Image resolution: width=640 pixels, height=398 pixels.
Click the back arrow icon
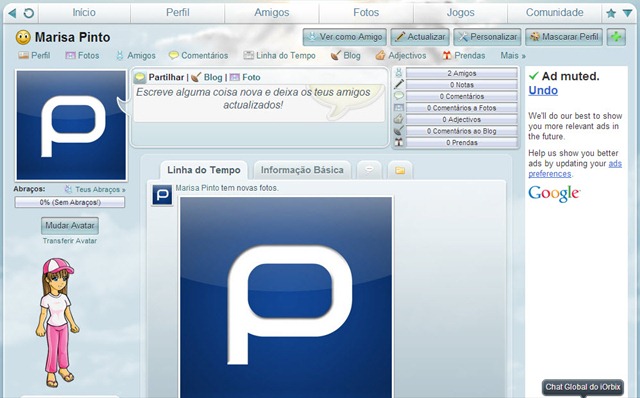12,13
